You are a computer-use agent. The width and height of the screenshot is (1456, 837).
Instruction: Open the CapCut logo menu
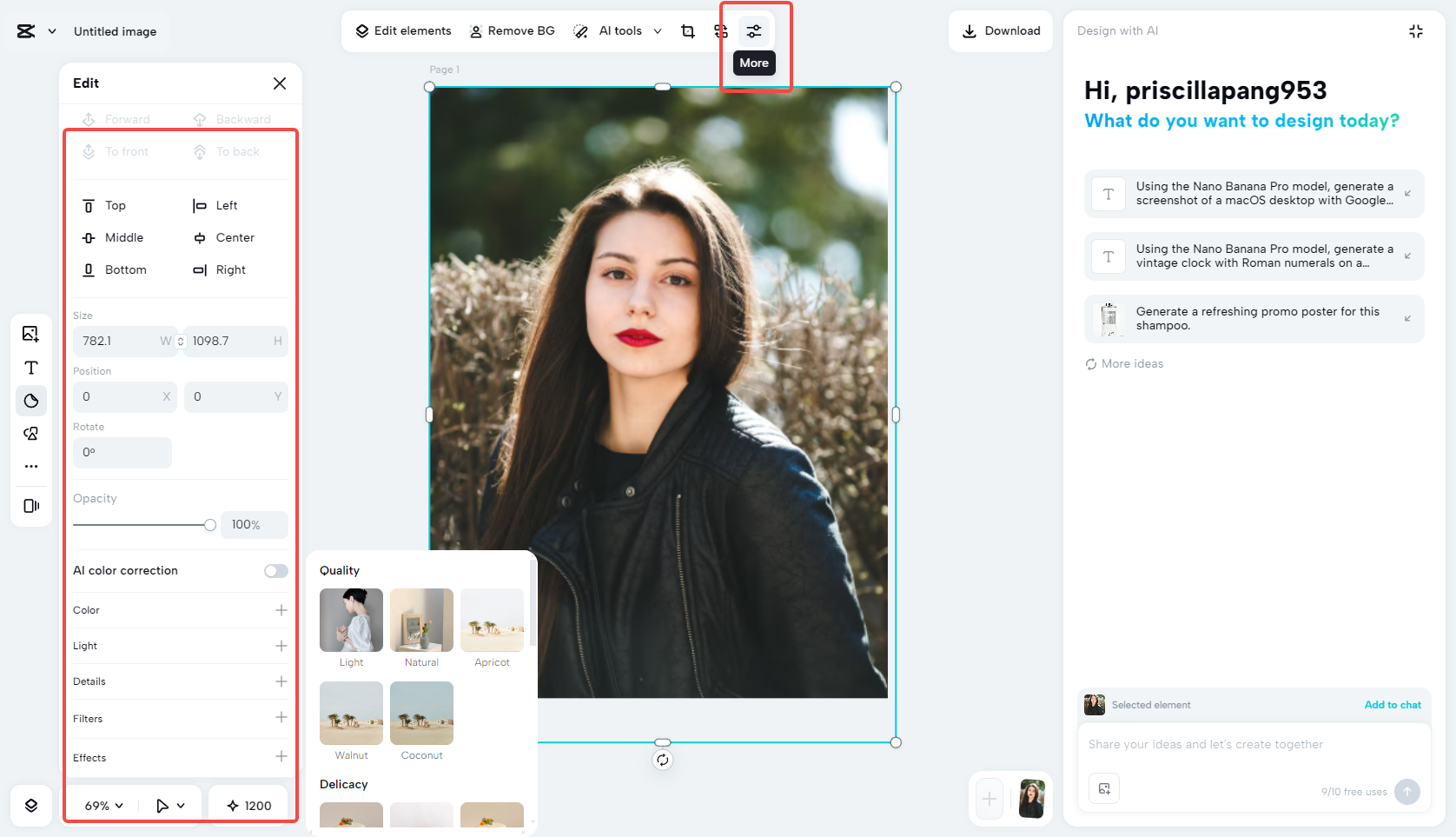[26, 31]
